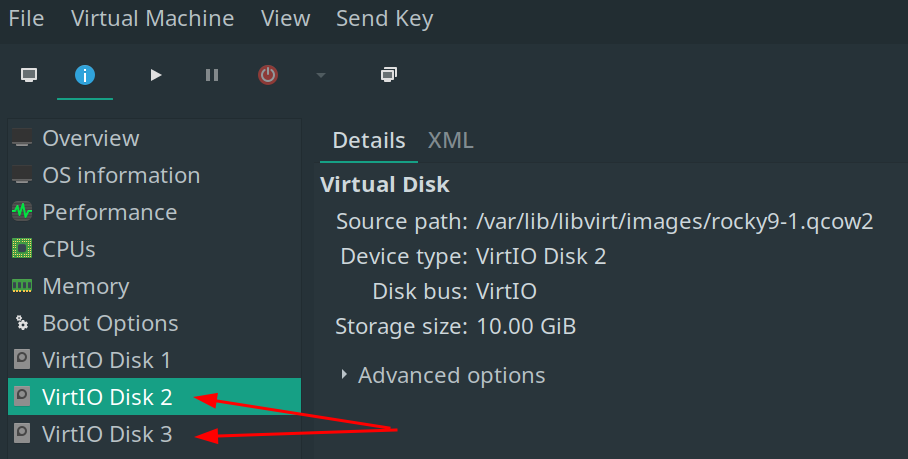Open the View menu
Screen dimensions: 908x459
click(x=285, y=18)
